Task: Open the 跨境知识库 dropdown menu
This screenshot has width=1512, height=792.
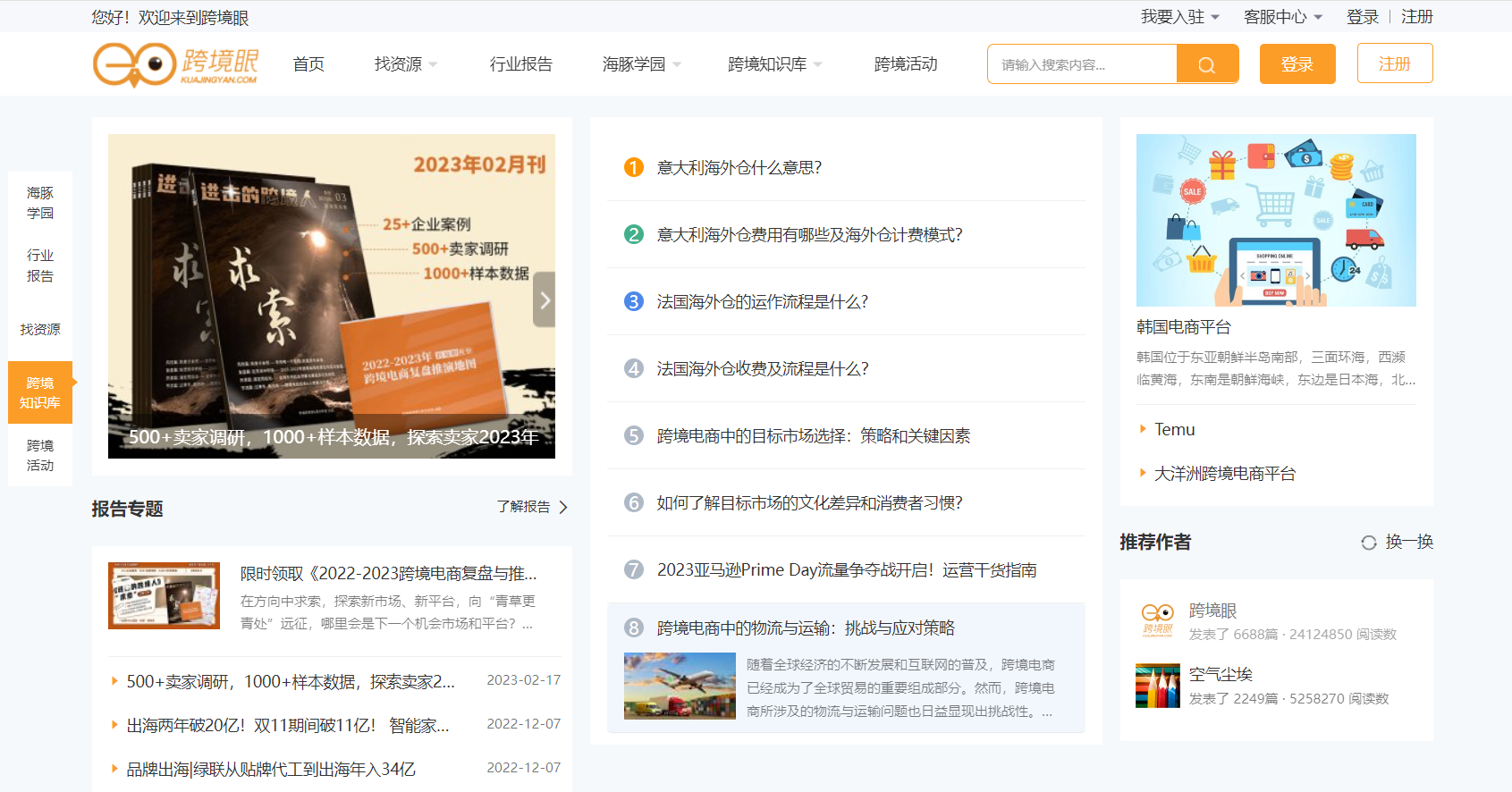Action: (x=775, y=64)
